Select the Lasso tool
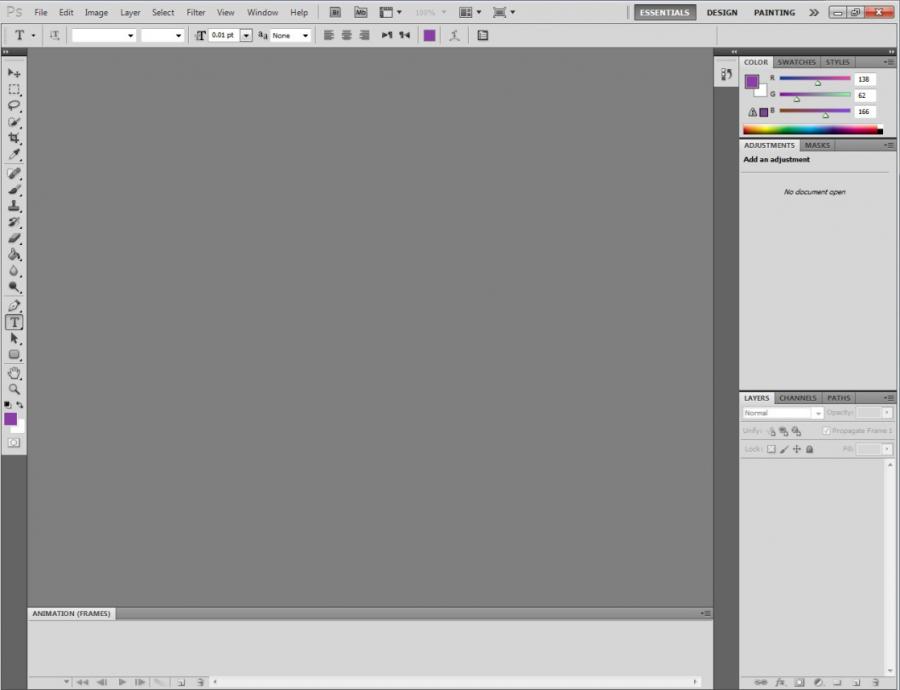Image resolution: width=900 pixels, height=690 pixels. click(x=14, y=106)
